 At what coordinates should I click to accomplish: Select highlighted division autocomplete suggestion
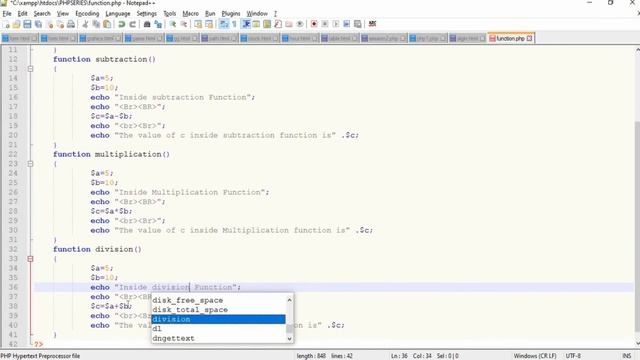(x=218, y=319)
